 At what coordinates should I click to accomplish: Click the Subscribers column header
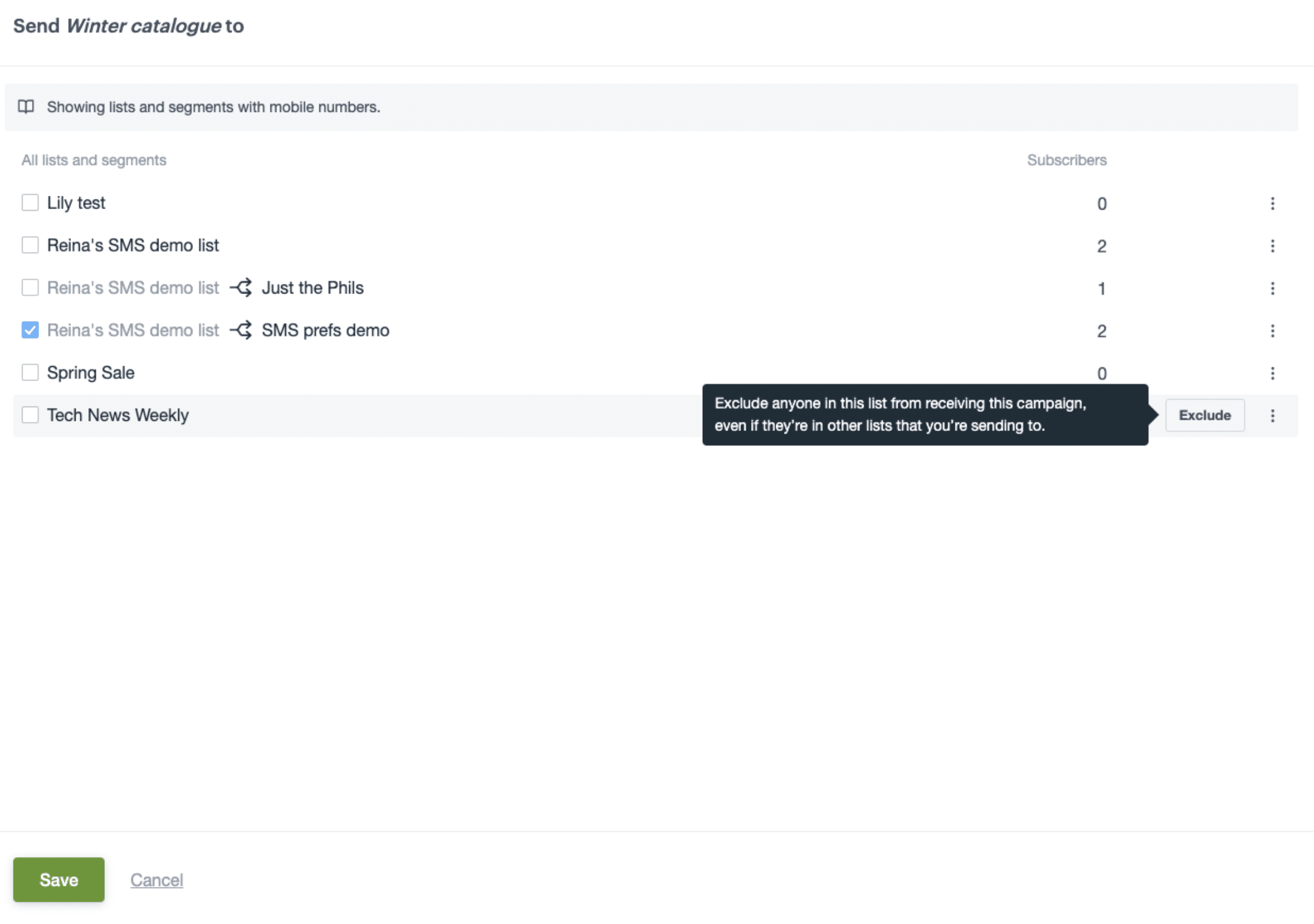(x=1066, y=160)
